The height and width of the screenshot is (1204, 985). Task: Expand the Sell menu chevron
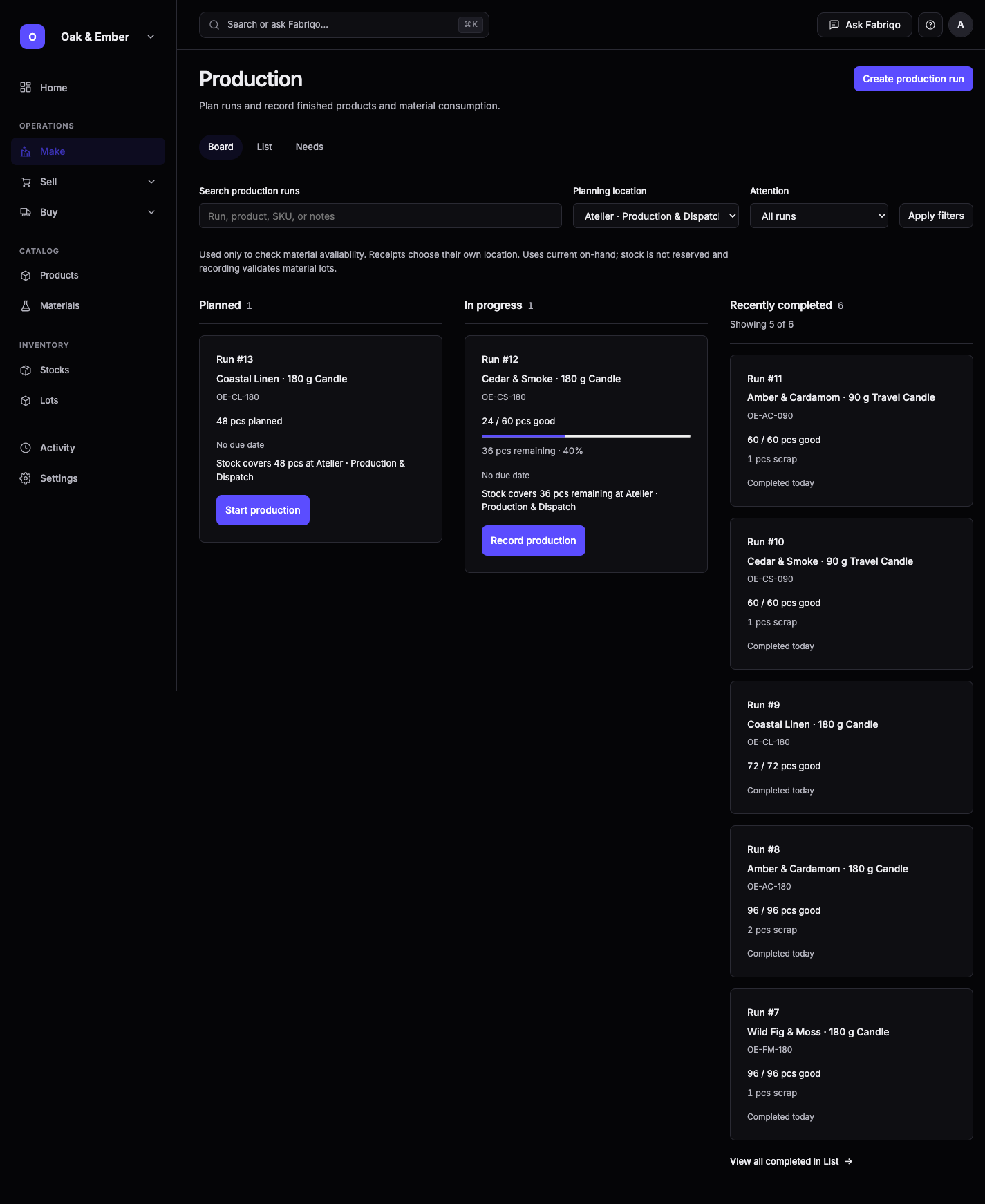tap(151, 182)
